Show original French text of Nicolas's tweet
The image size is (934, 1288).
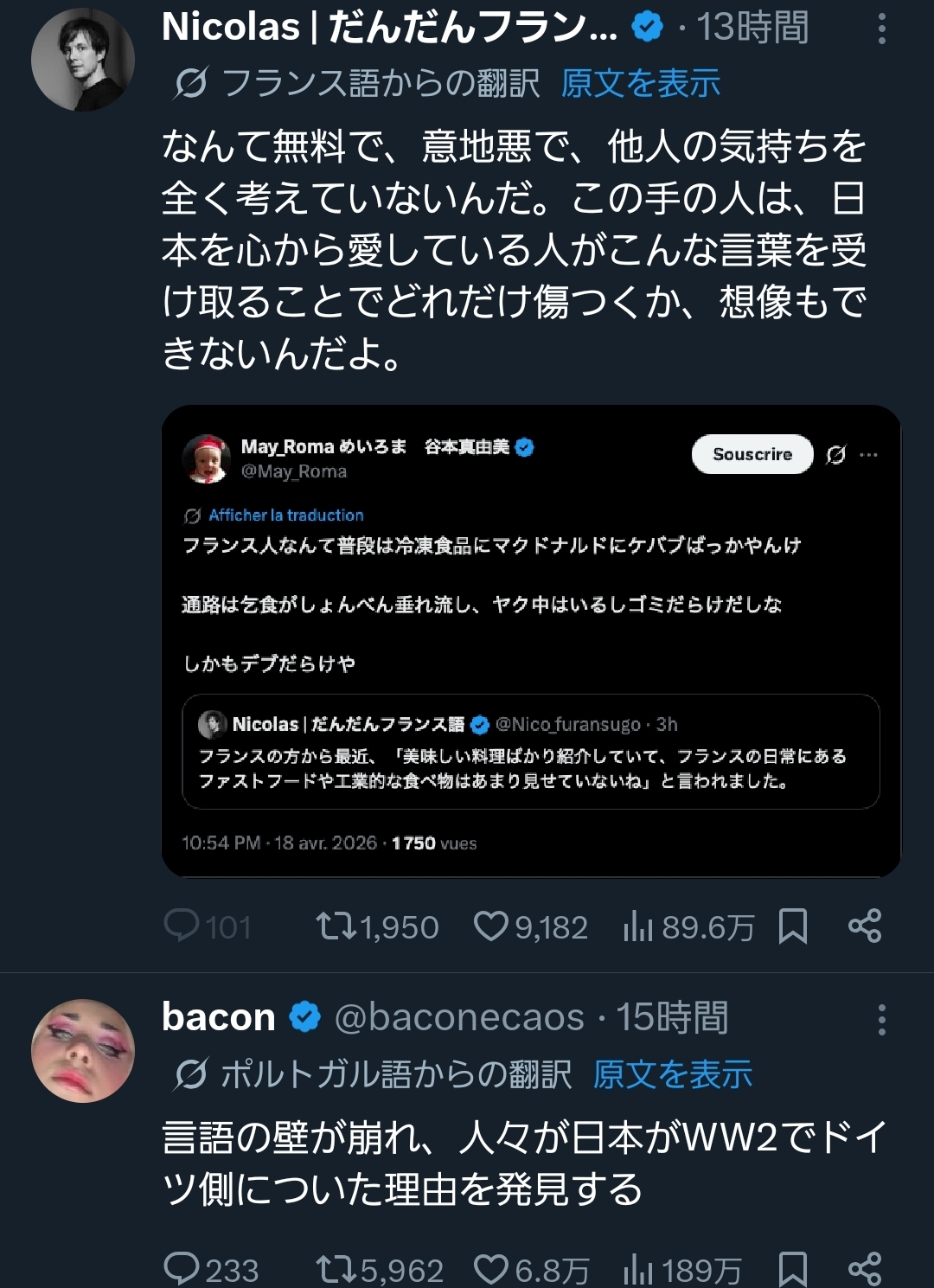pos(641,84)
